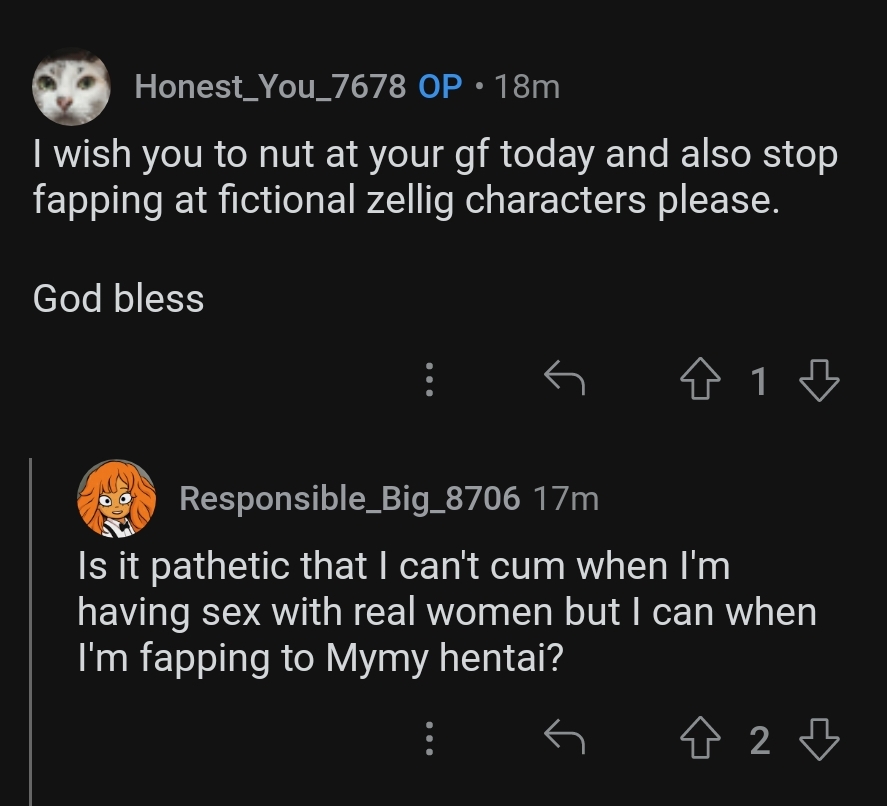Click reply arrow on Responsible_Big_8706's comment

[x=564, y=738]
